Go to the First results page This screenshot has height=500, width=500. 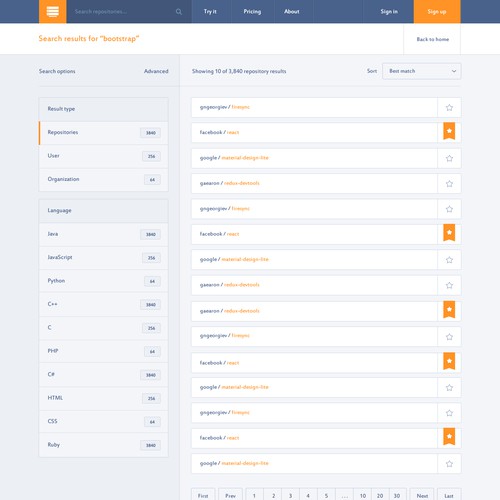pos(203,495)
